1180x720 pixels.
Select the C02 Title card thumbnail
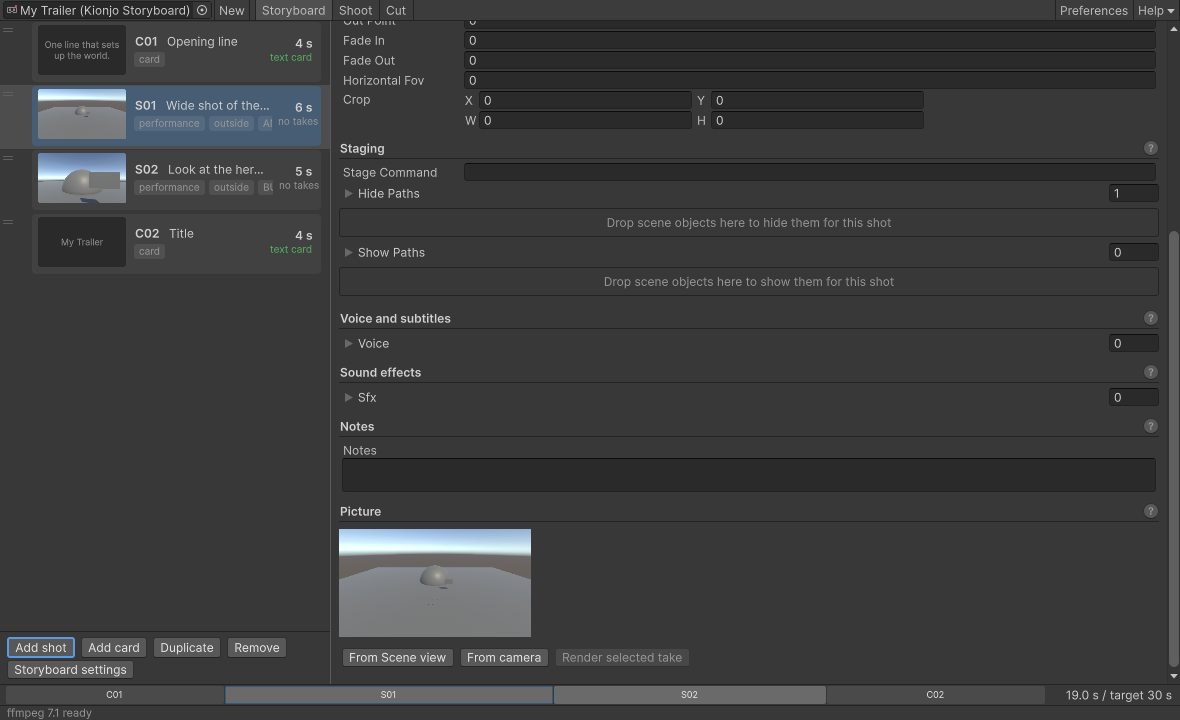[82, 242]
